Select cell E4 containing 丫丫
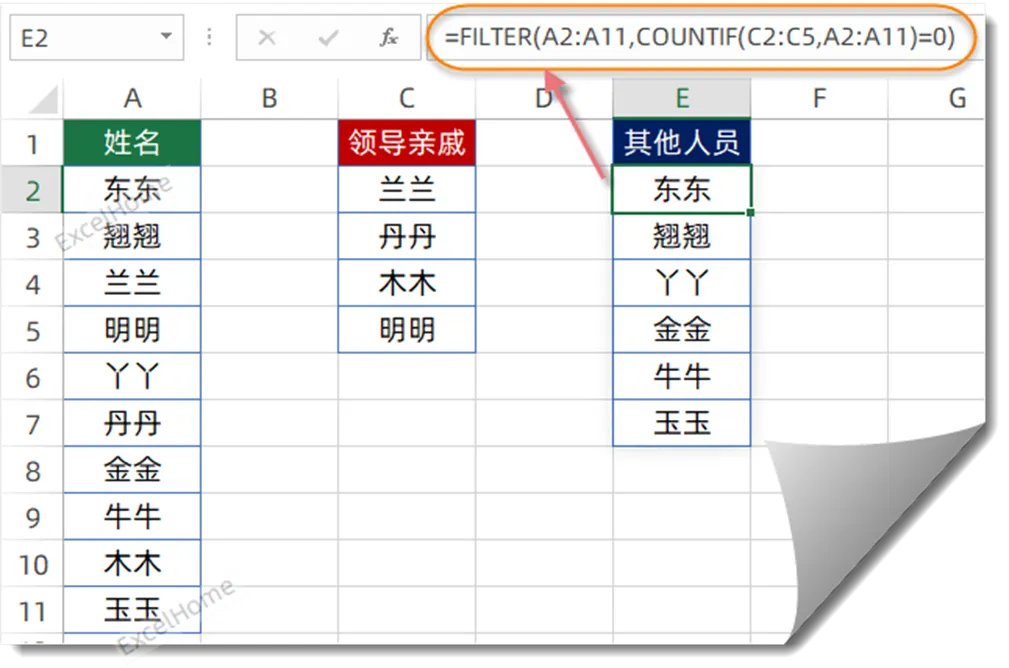 coord(681,283)
